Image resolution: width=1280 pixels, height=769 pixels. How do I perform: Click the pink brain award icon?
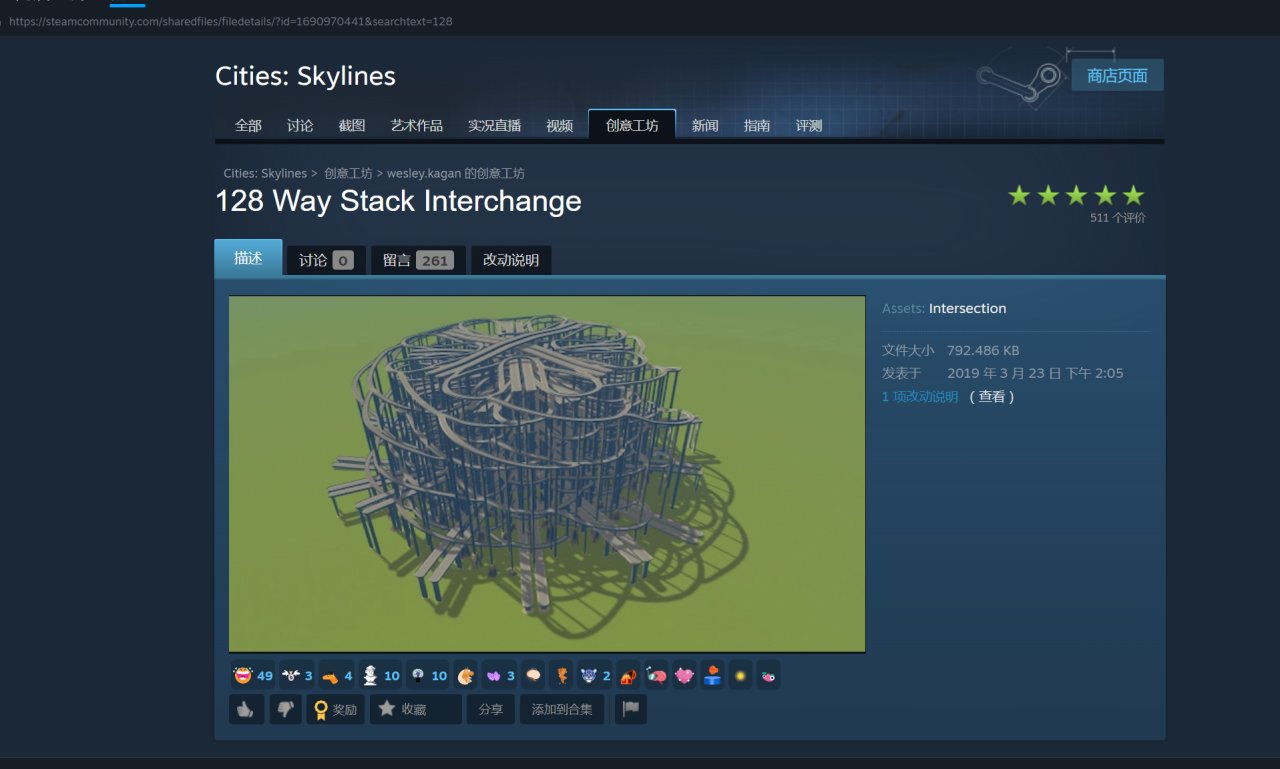533,675
